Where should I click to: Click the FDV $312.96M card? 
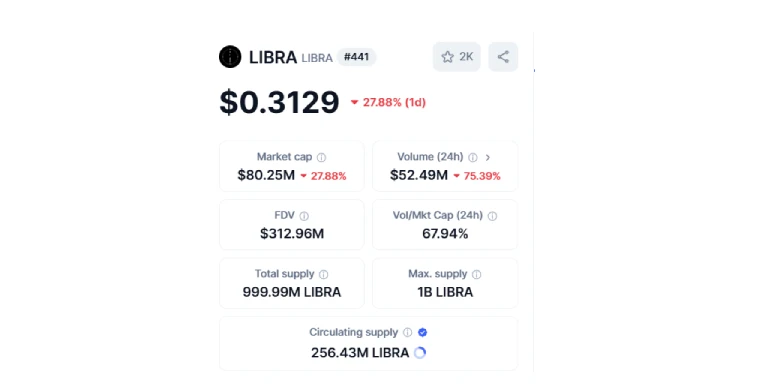click(x=292, y=225)
